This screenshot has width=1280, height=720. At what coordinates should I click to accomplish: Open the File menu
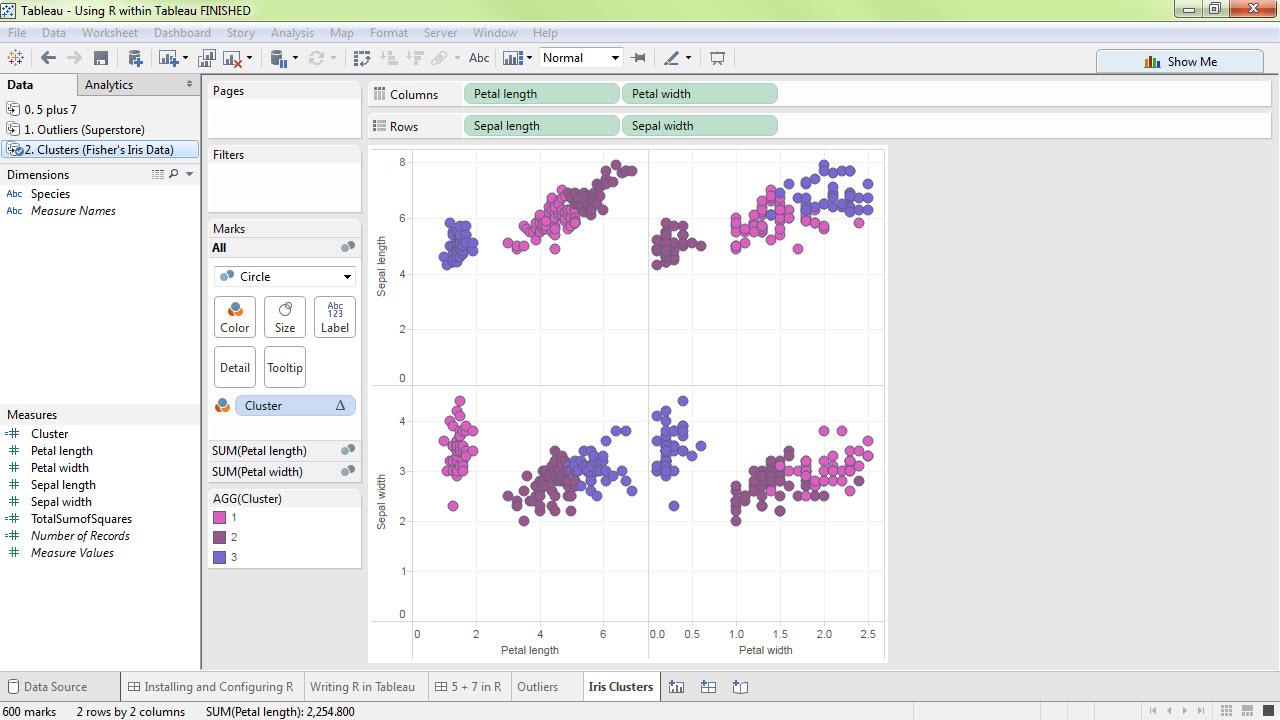tap(17, 33)
